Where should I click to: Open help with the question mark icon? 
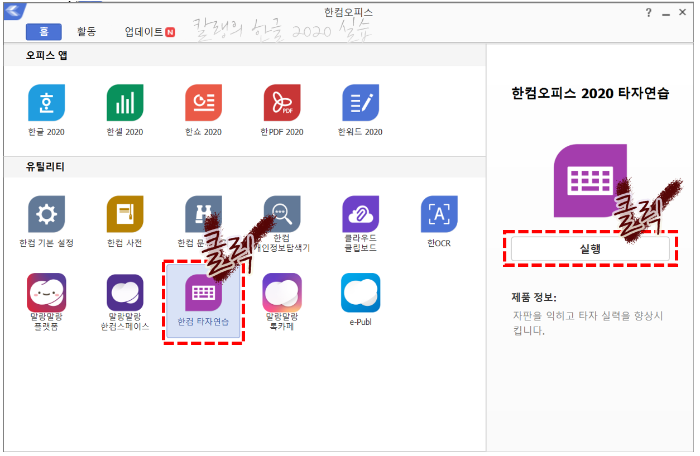click(648, 13)
